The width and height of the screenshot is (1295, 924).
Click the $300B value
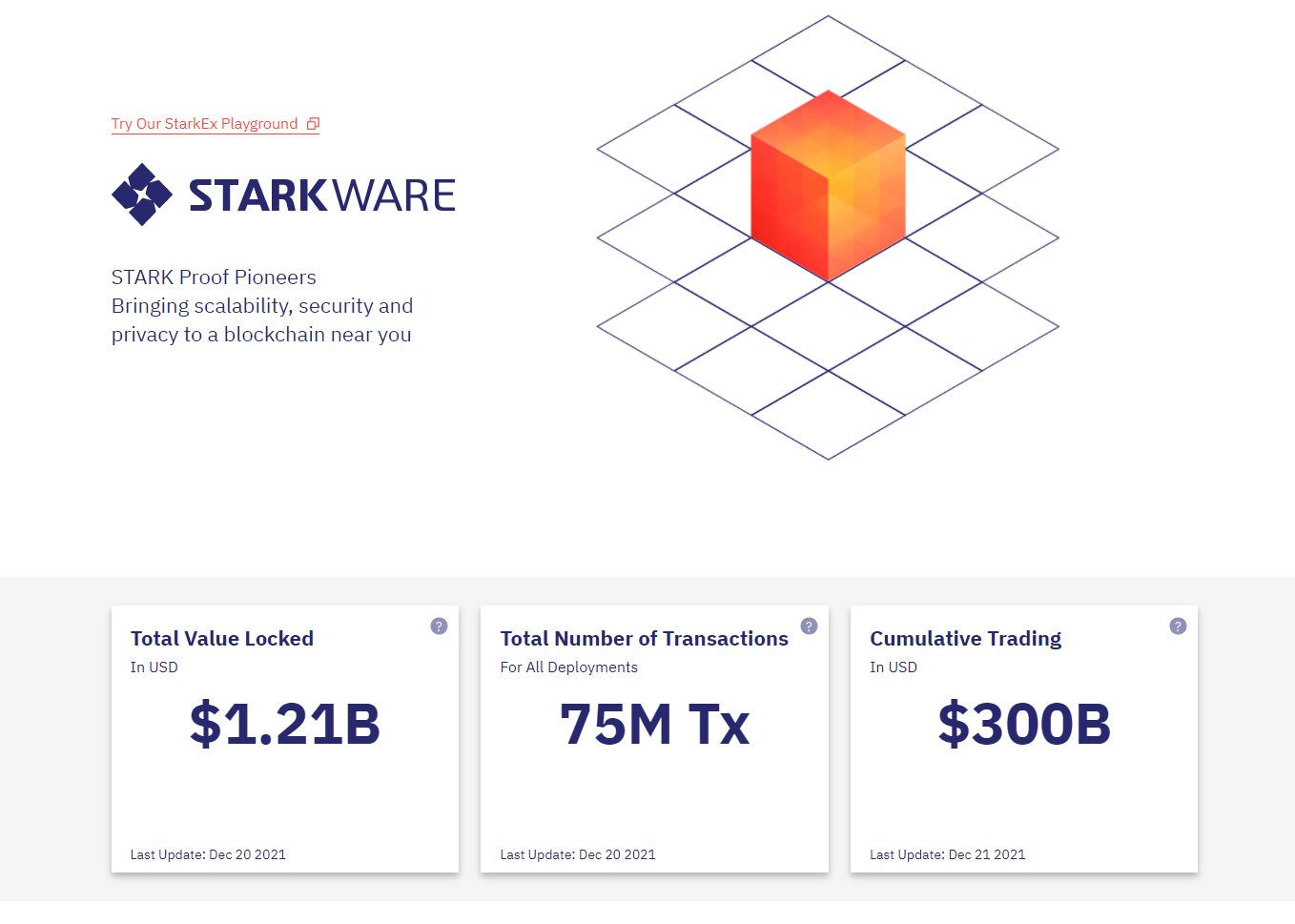(1024, 724)
